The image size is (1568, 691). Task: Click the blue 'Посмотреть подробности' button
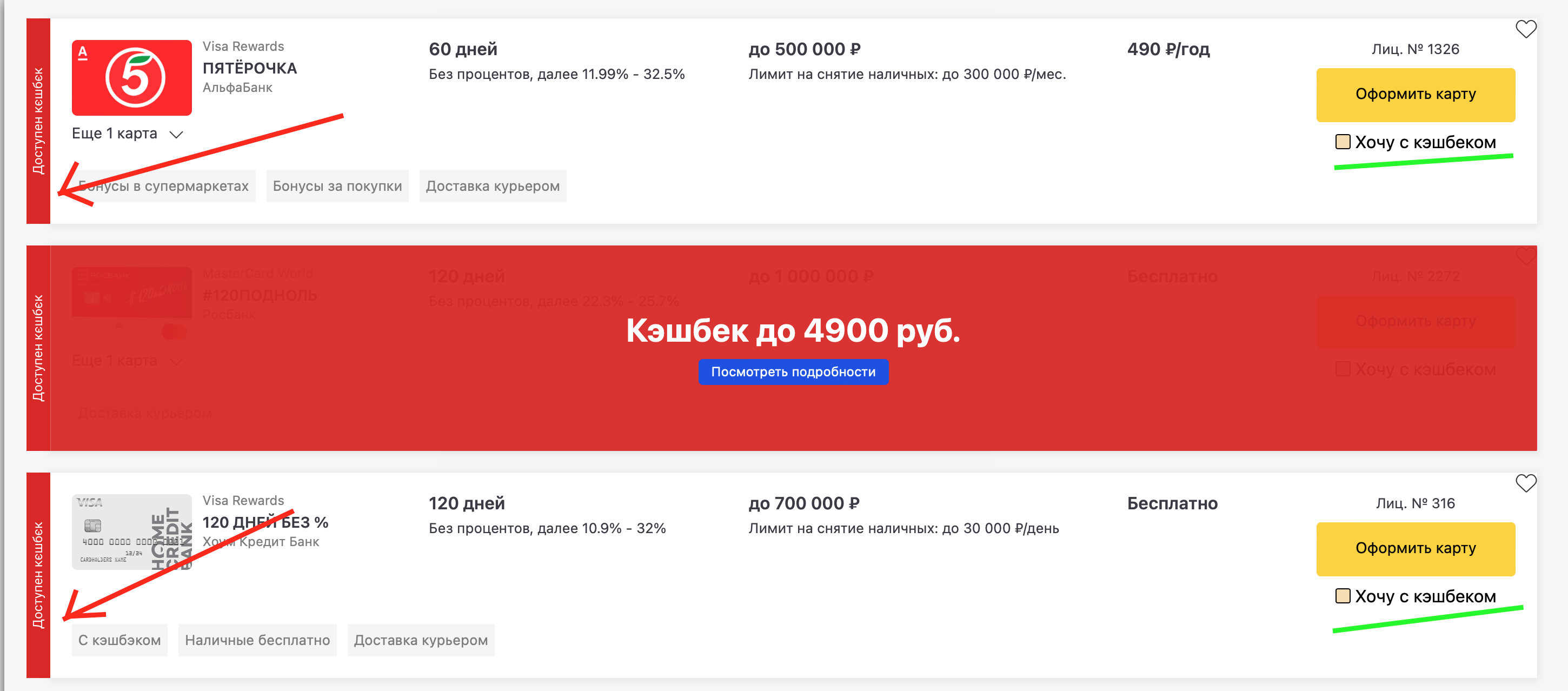click(793, 372)
